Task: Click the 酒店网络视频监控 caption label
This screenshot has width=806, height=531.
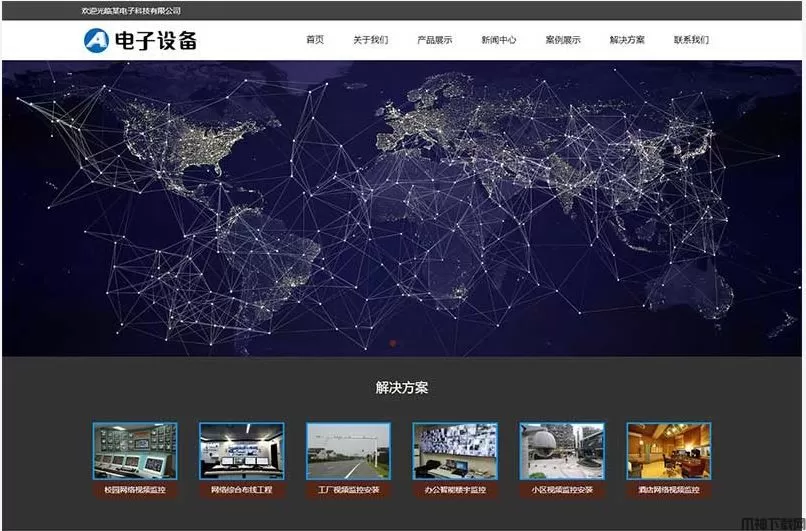Action: [x=669, y=490]
